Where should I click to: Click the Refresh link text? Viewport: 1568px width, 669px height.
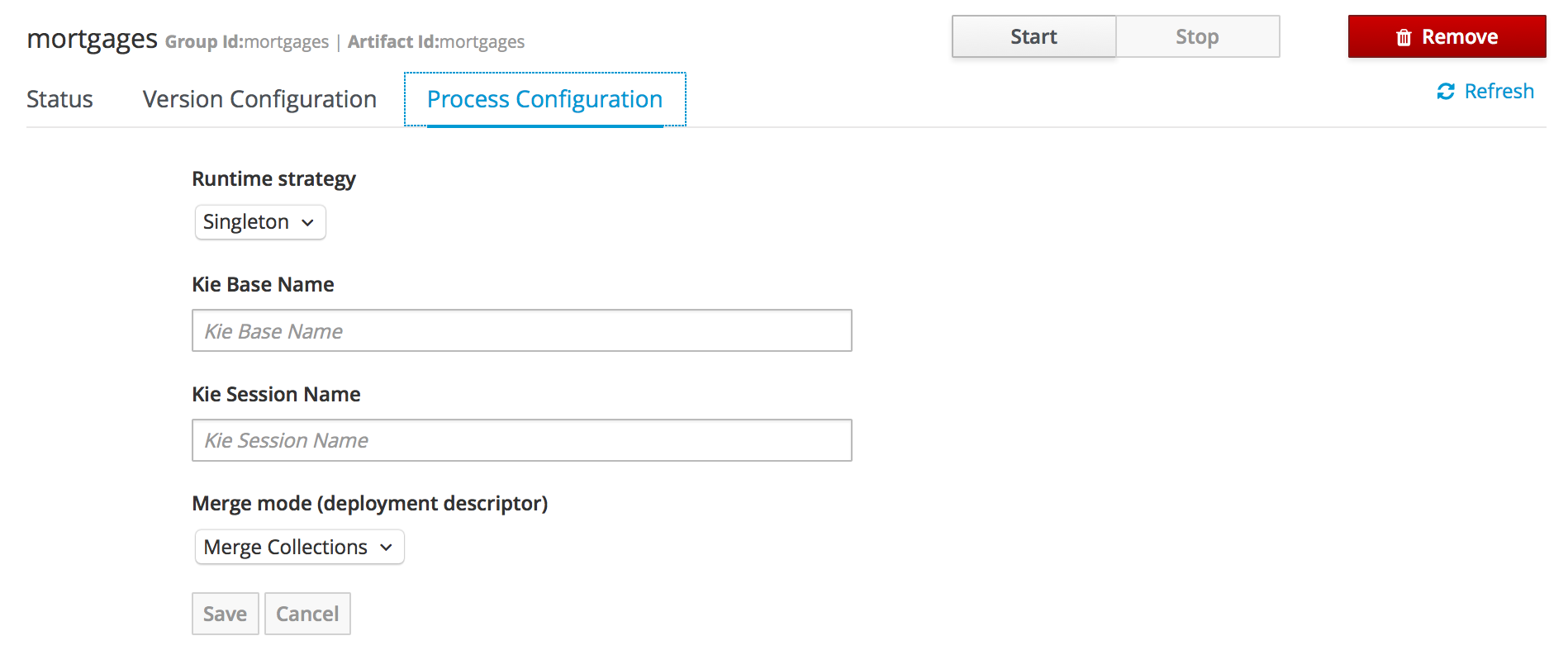(1499, 92)
